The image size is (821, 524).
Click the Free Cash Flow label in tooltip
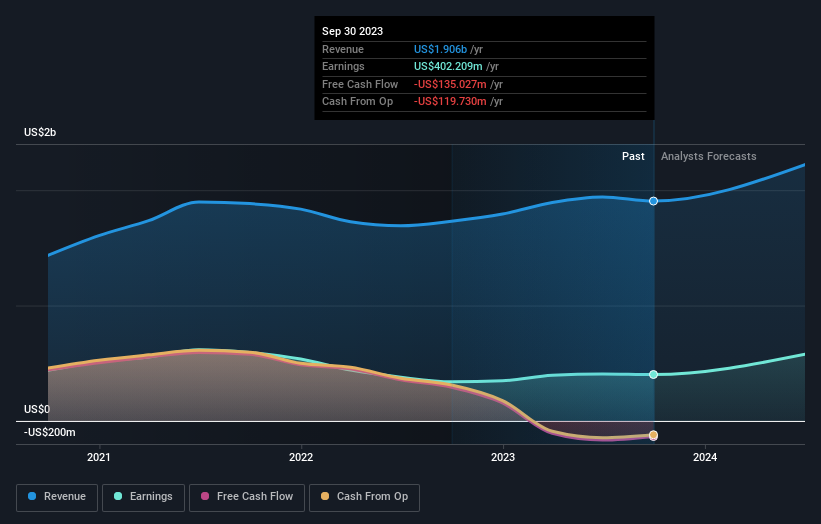click(x=360, y=84)
